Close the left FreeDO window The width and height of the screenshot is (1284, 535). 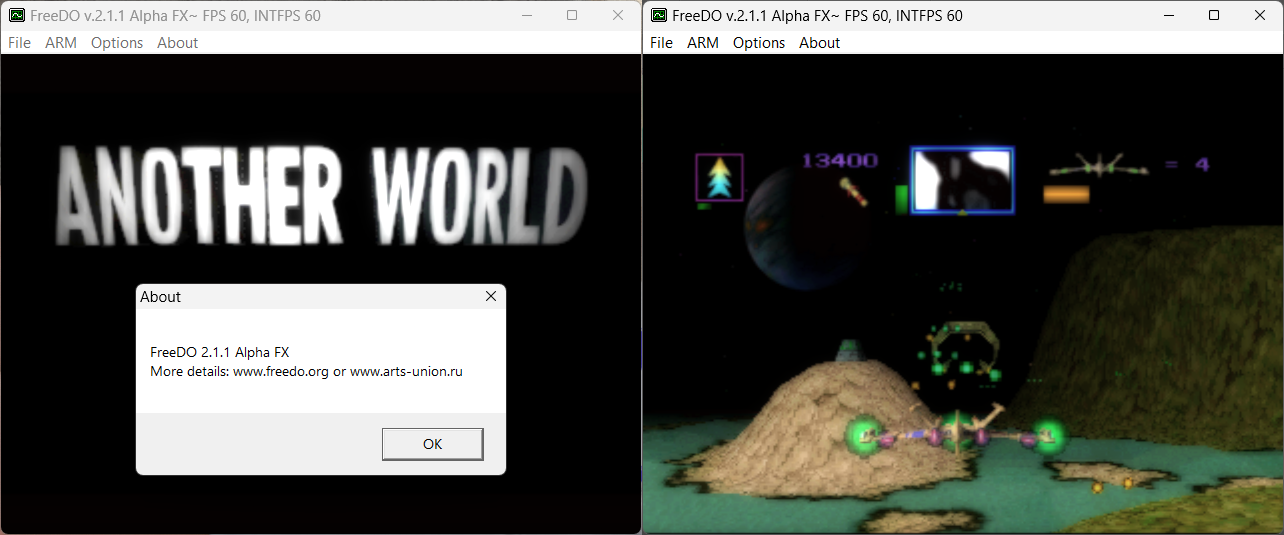point(618,15)
